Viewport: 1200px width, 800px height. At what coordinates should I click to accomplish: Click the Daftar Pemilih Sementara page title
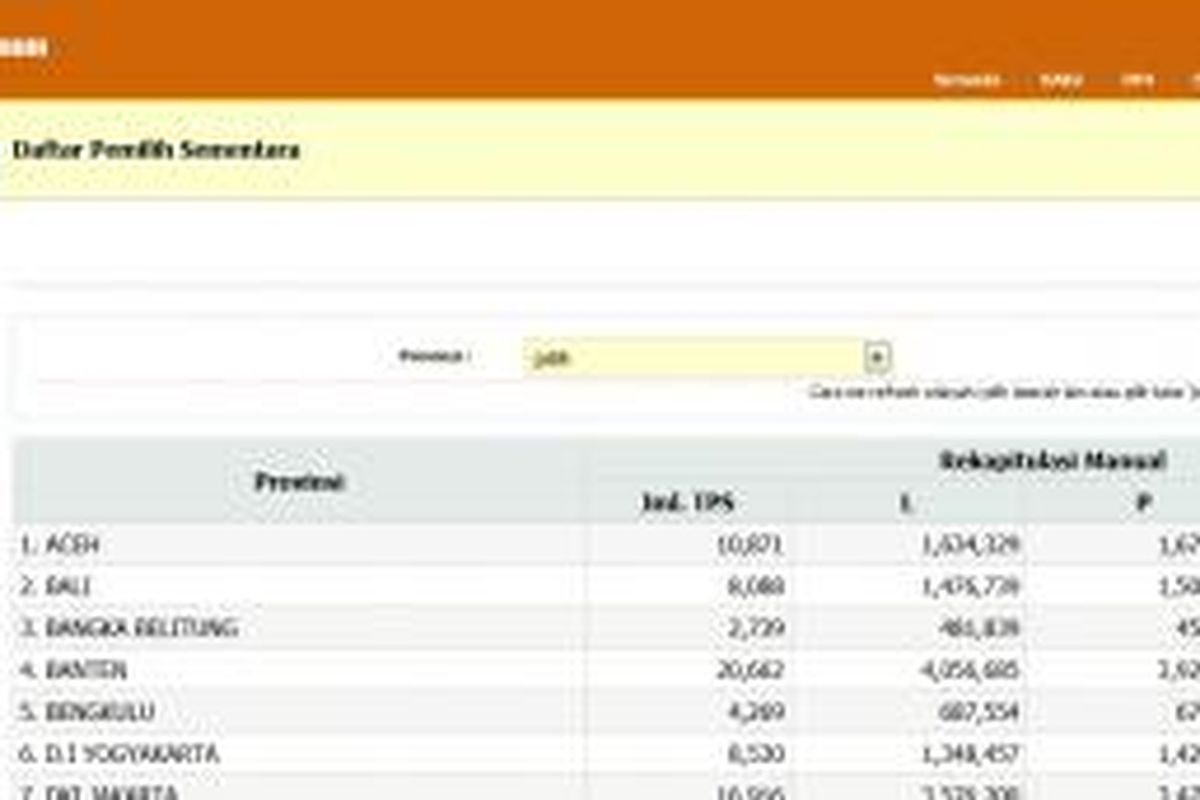pos(155,150)
